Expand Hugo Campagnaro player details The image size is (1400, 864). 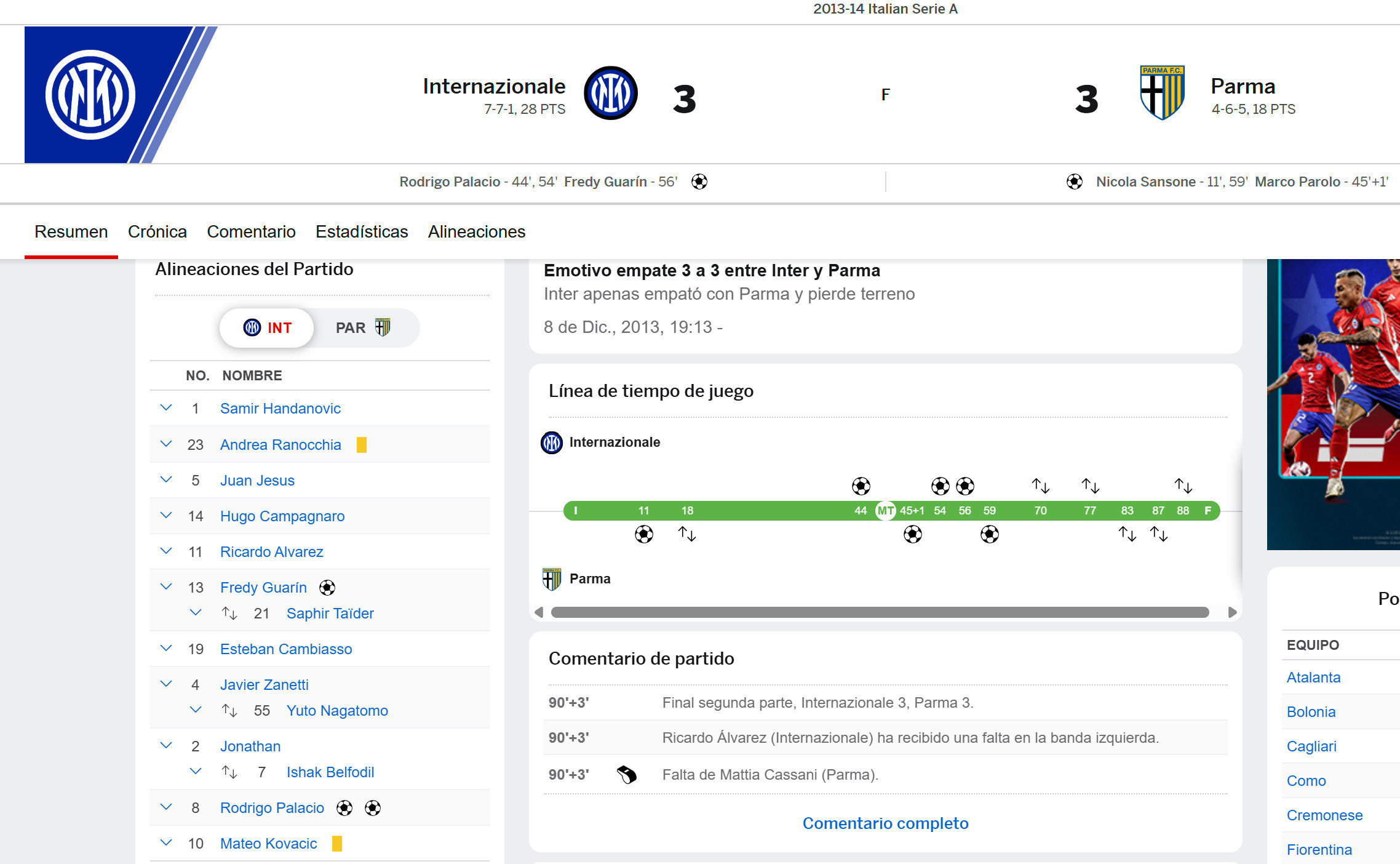click(166, 516)
